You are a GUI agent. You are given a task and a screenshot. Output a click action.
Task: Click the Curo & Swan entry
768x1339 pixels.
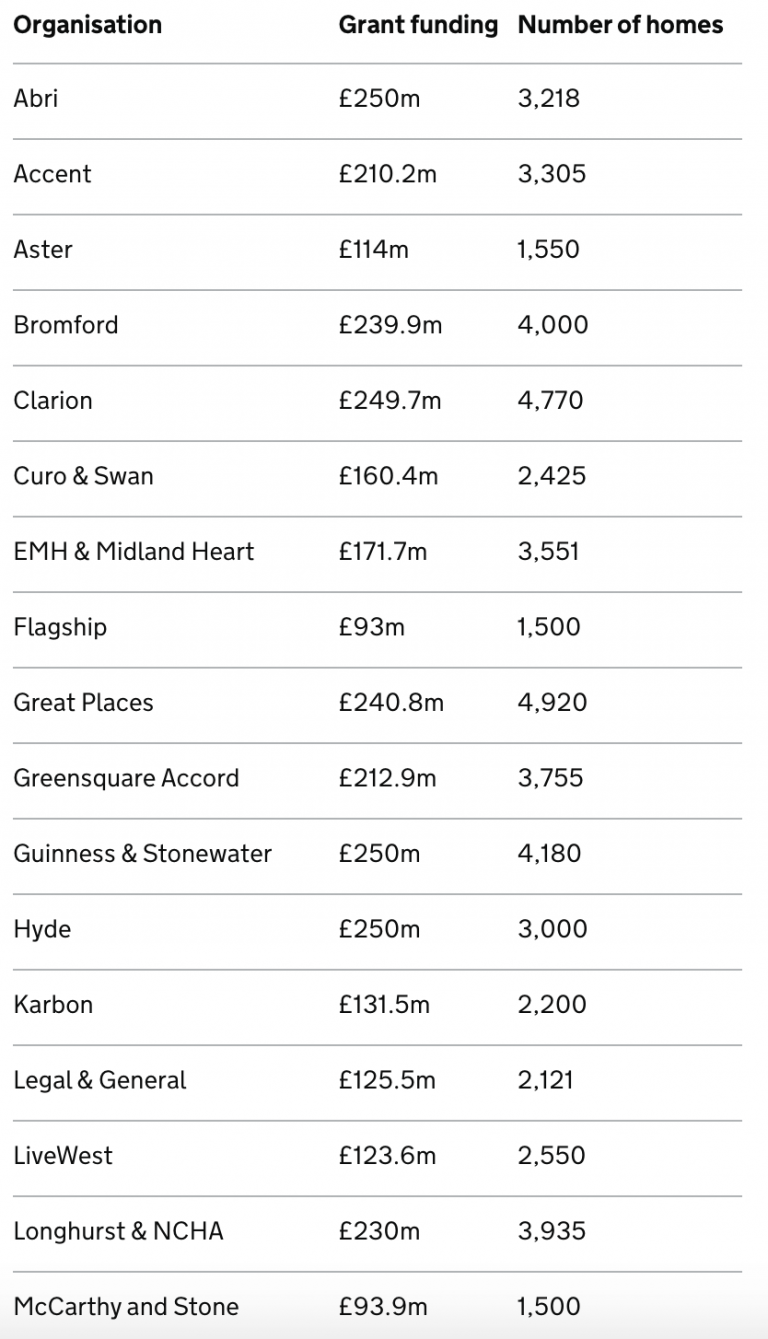coord(83,476)
